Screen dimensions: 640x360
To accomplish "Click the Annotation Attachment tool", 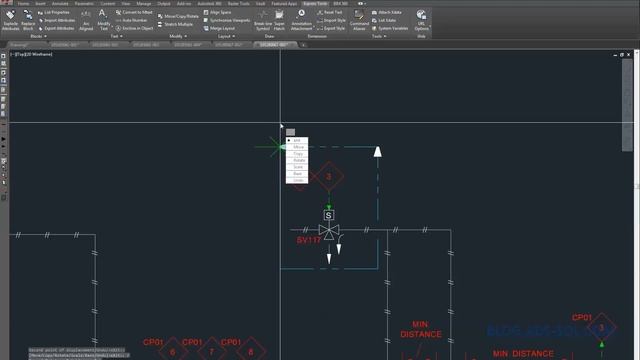I will pyautogui.click(x=301, y=20).
